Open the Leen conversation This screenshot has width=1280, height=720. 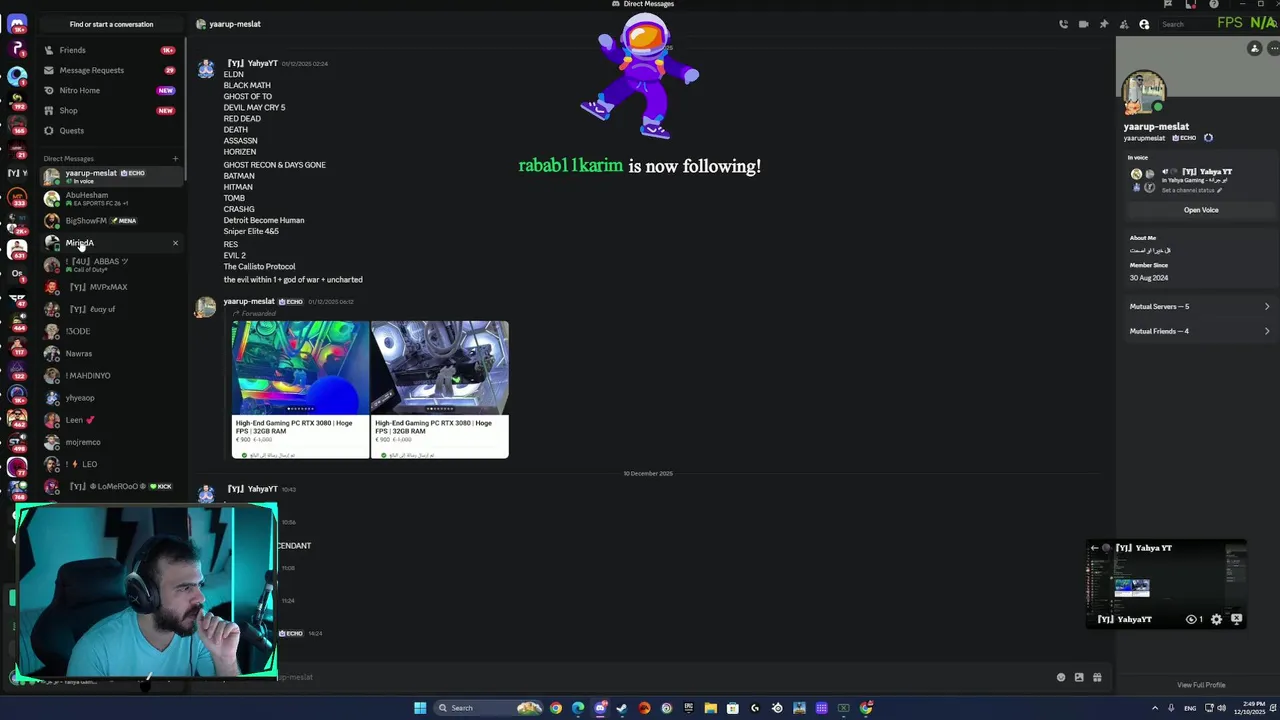coord(110,420)
